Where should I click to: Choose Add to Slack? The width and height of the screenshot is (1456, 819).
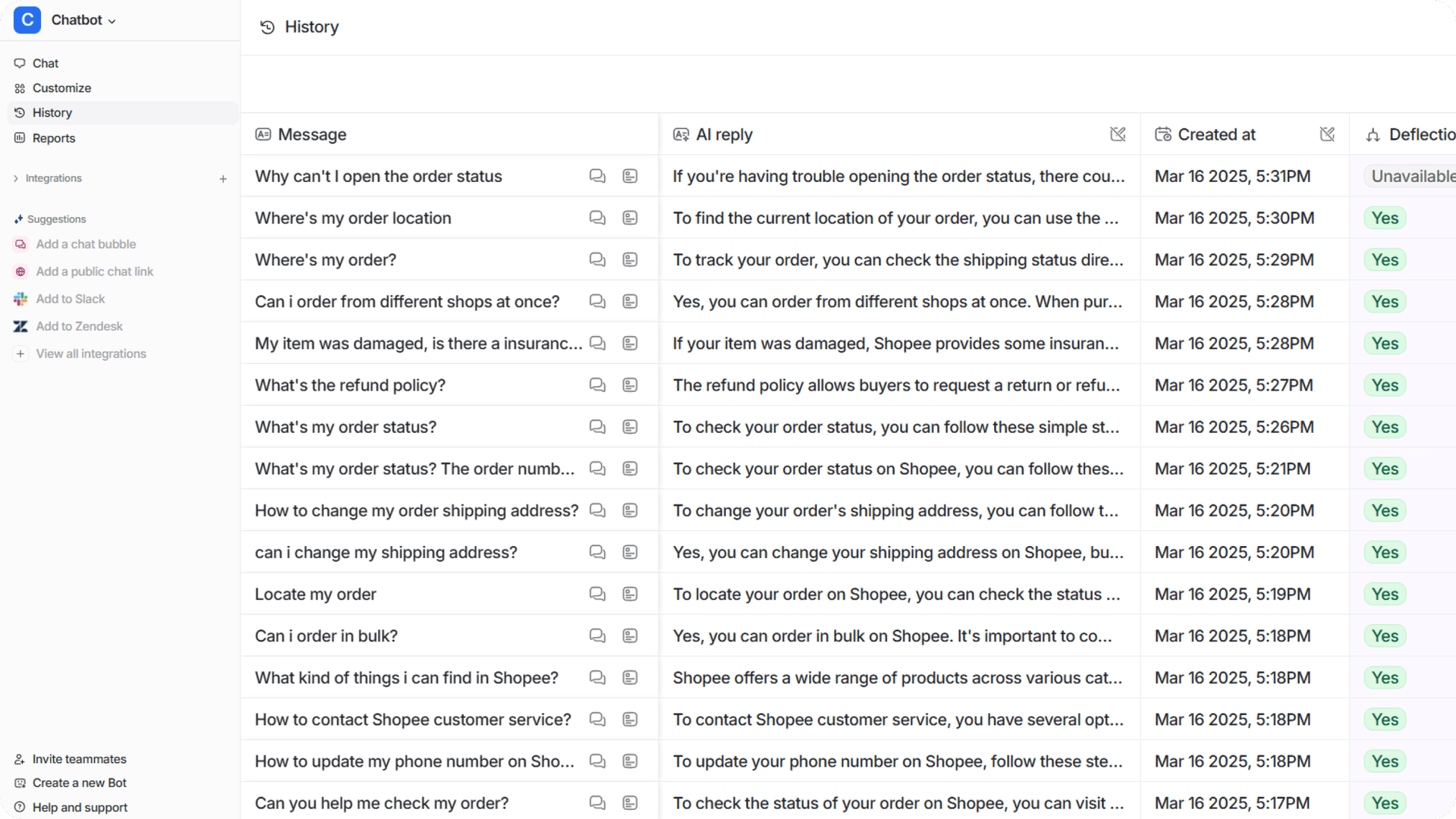[70, 299]
